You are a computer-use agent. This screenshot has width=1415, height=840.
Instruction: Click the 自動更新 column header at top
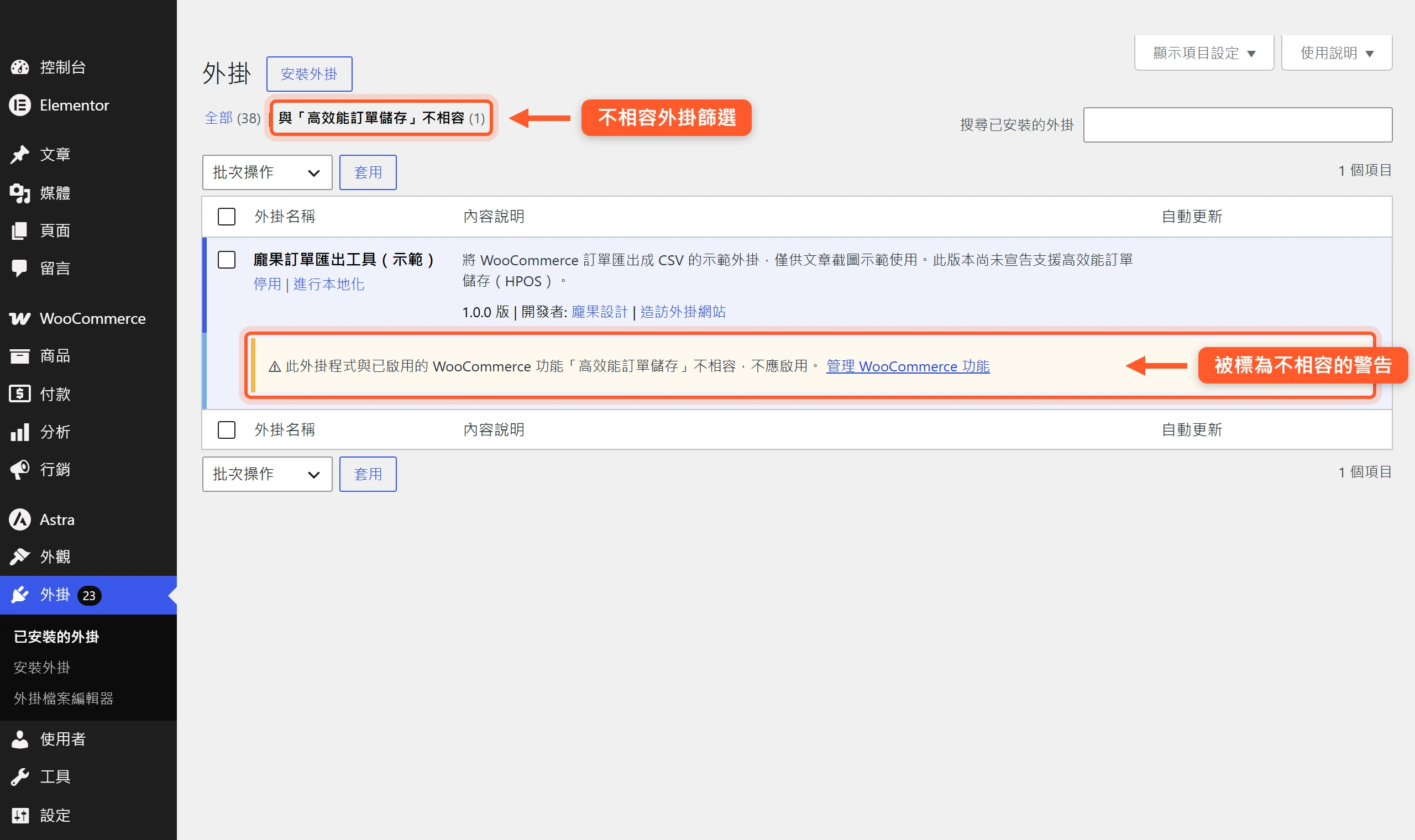(x=1192, y=217)
